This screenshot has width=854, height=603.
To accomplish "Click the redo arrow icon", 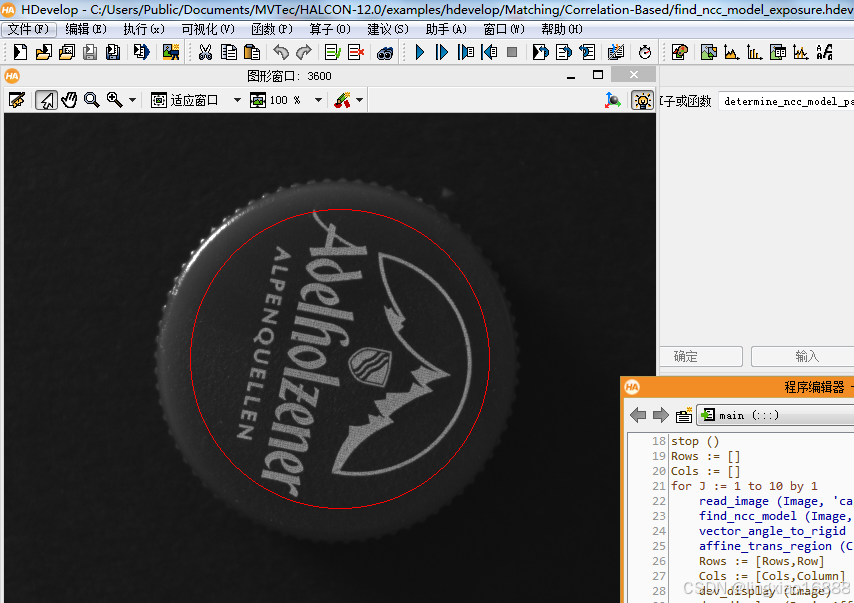I will pyautogui.click(x=303, y=52).
